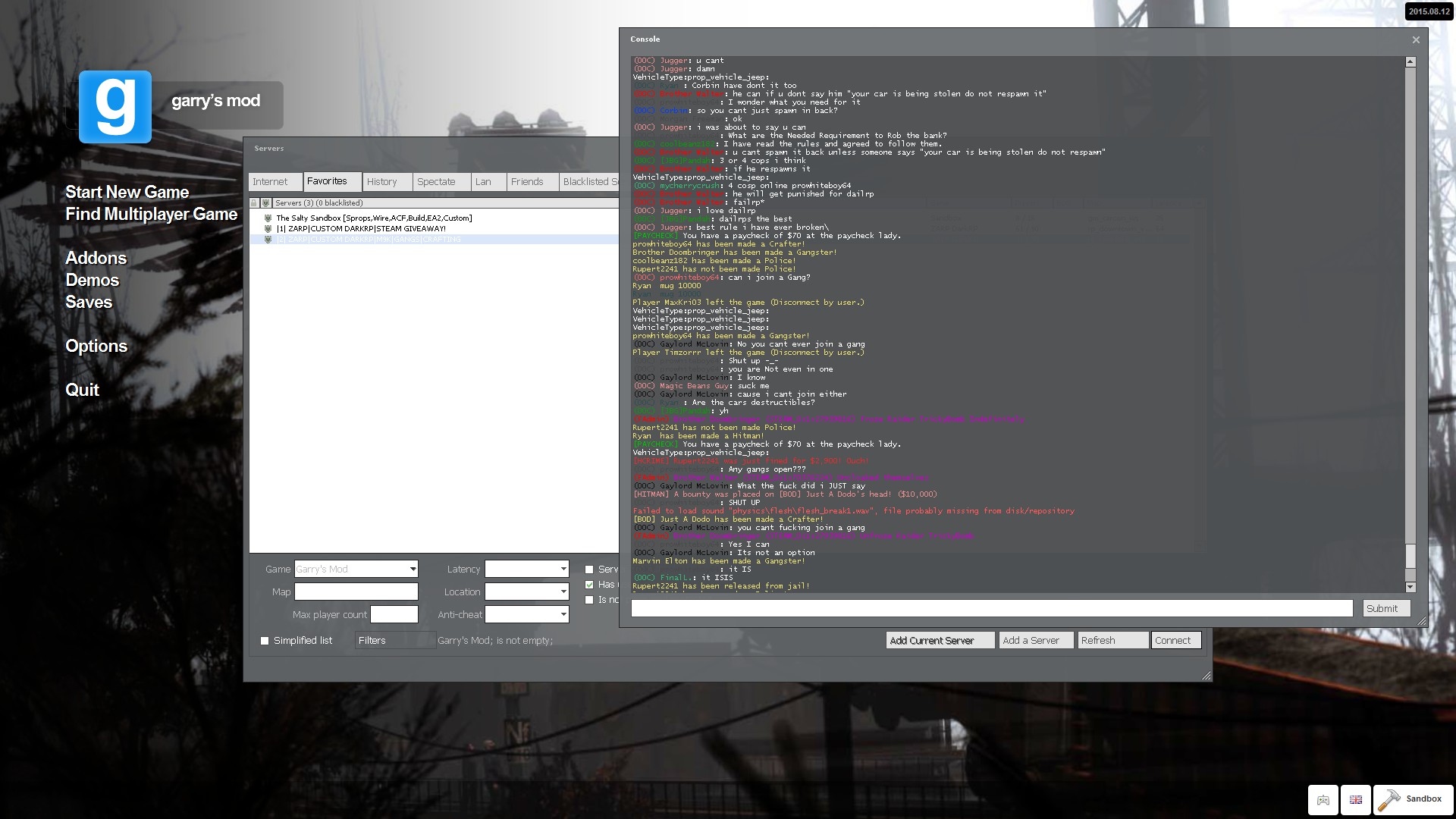Open the Game filter dropdown
Viewport: 1456px width, 819px height.
356,570
